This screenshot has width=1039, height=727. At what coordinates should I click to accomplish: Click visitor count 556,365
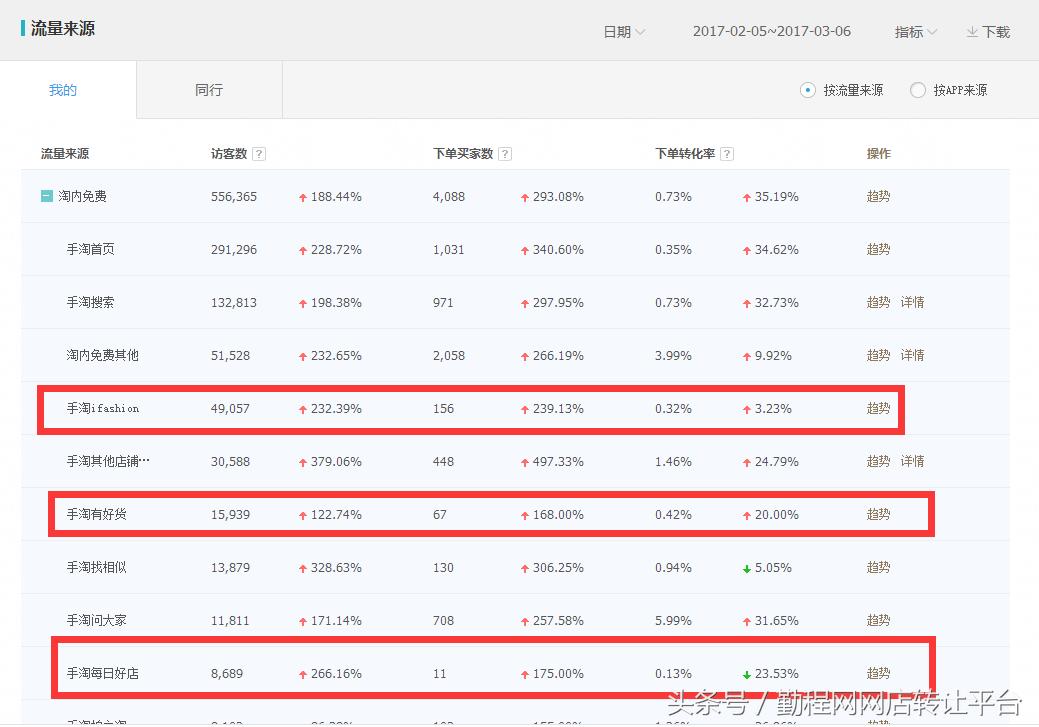(x=233, y=197)
